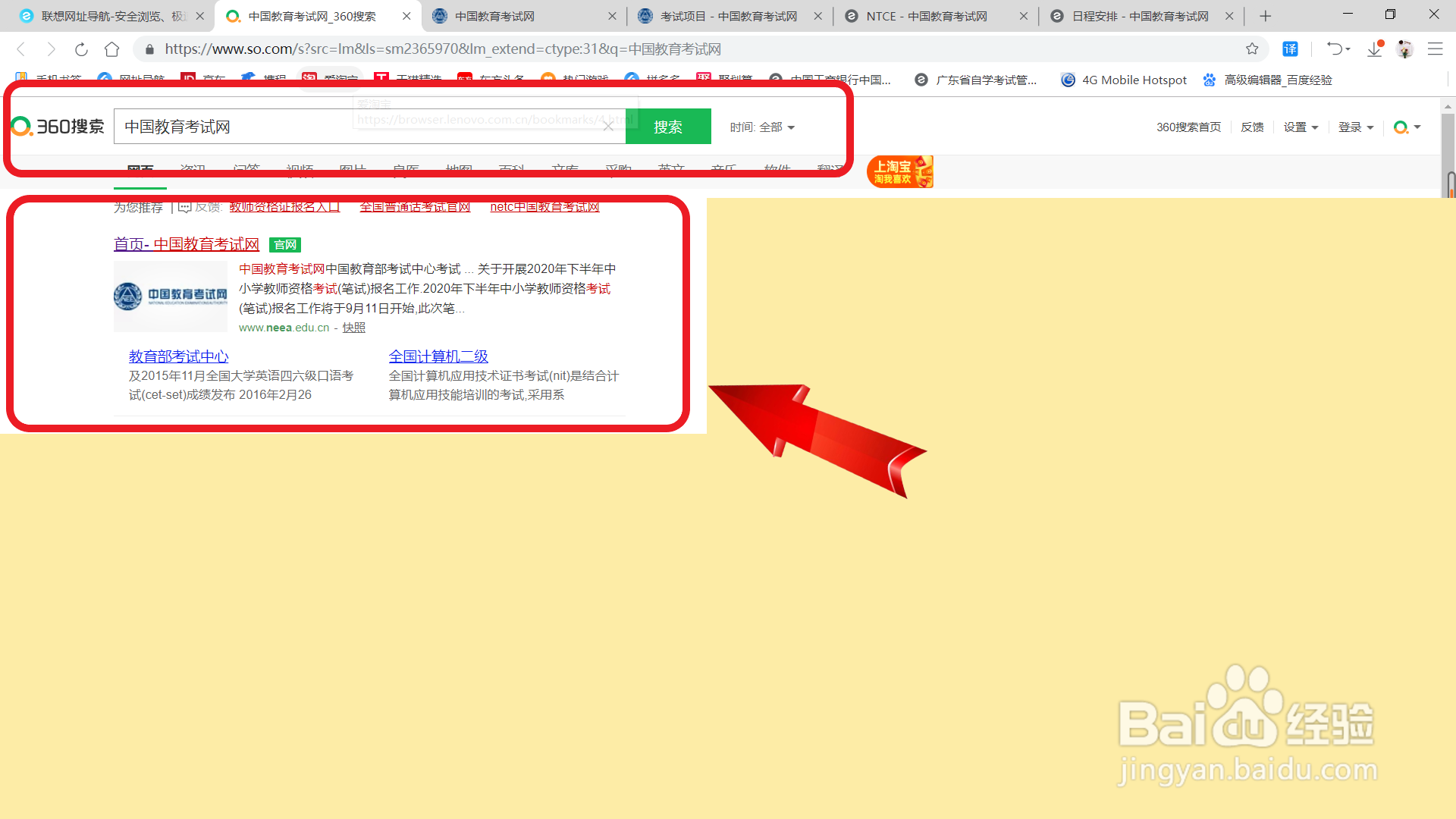The height and width of the screenshot is (819, 1456).
Task: Open the 爱淘宝 bookmark icon
Action: tap(309, 78)
